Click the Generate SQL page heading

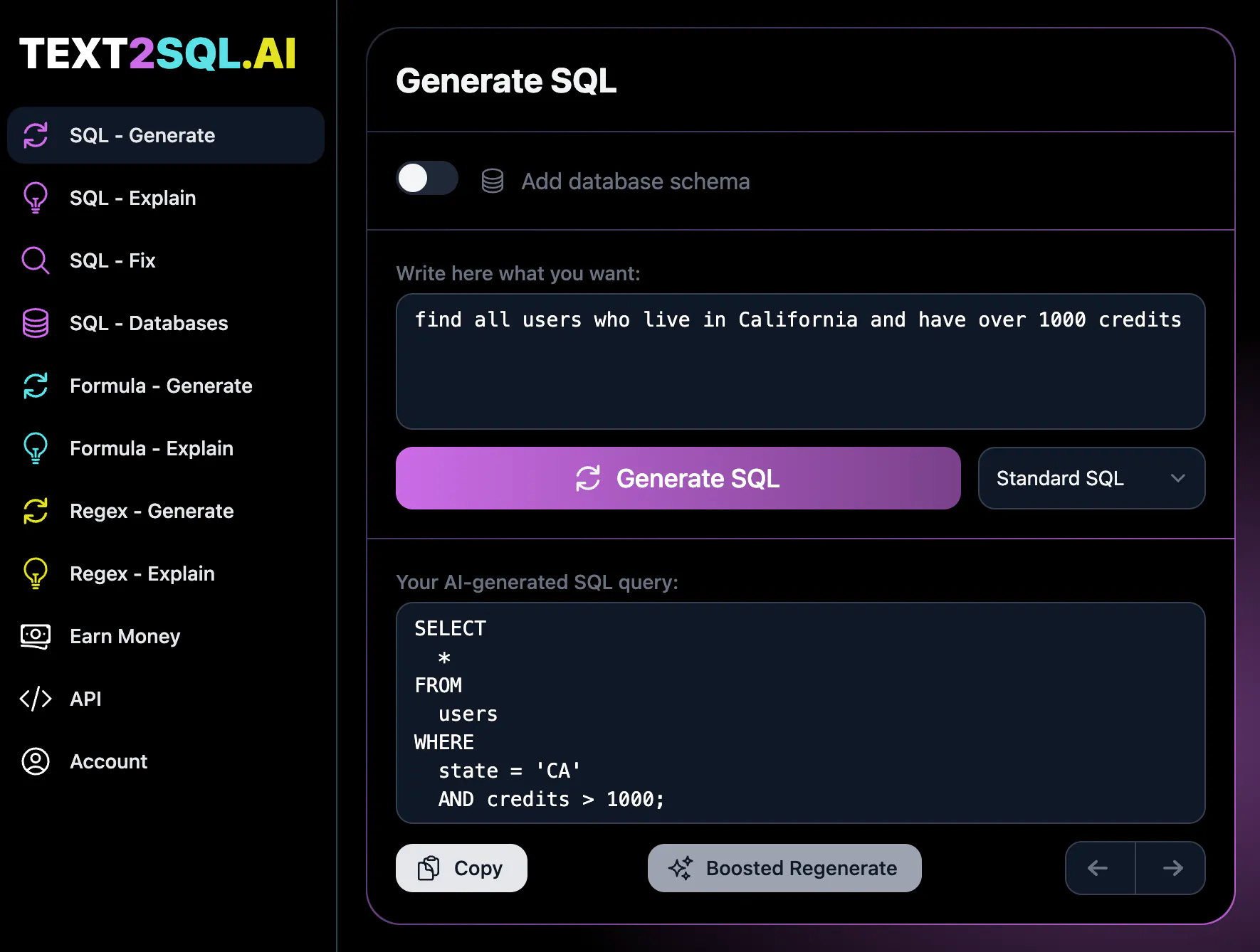click(506, 80)
